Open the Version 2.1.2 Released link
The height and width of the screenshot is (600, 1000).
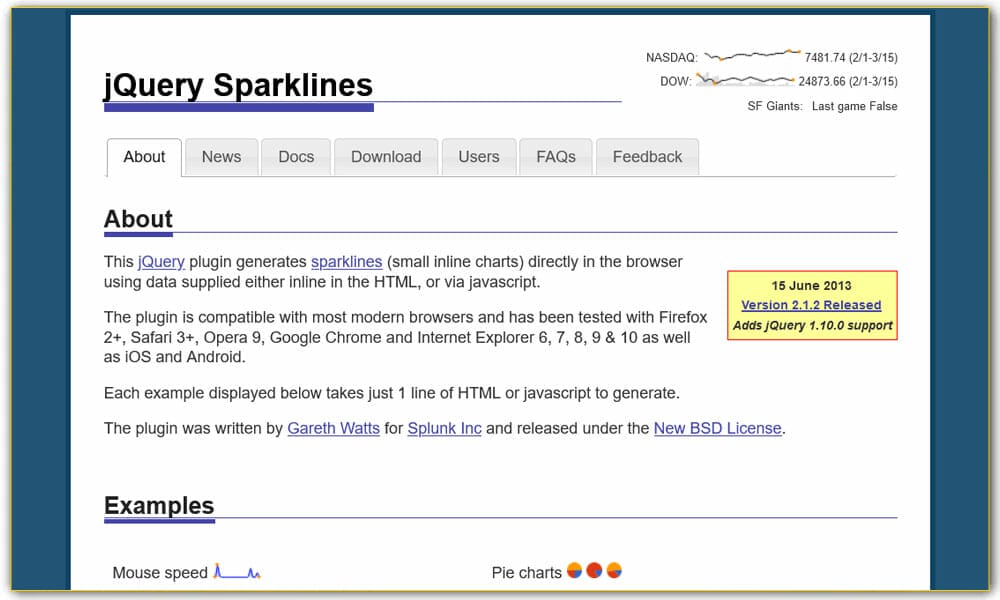[x=812, y=305]
